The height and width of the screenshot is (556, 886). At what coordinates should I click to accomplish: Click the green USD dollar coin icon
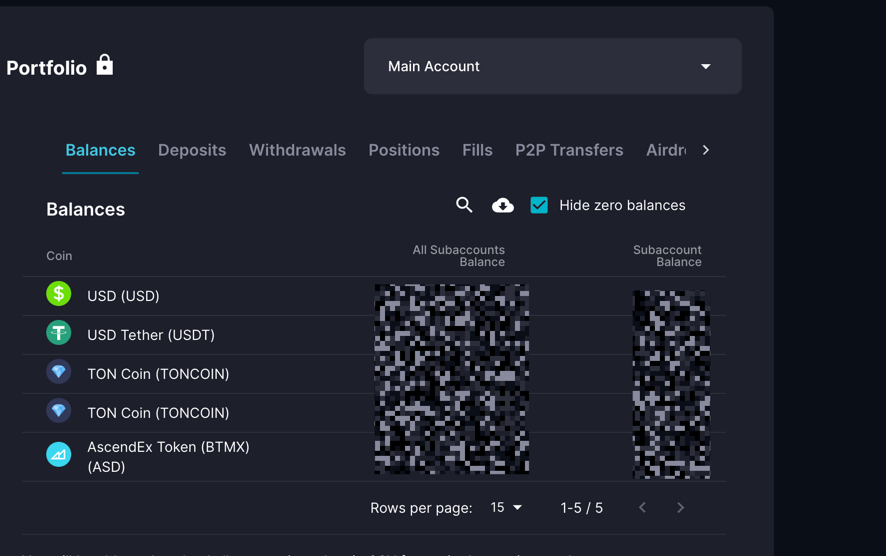59,294
